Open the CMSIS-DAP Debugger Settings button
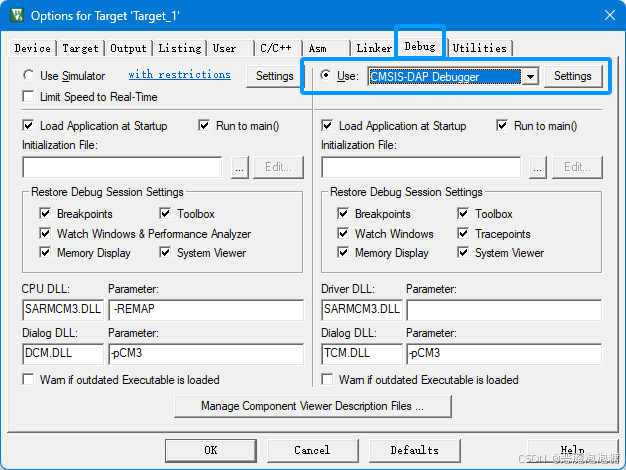Screen dimensions: 626x470 573,76
